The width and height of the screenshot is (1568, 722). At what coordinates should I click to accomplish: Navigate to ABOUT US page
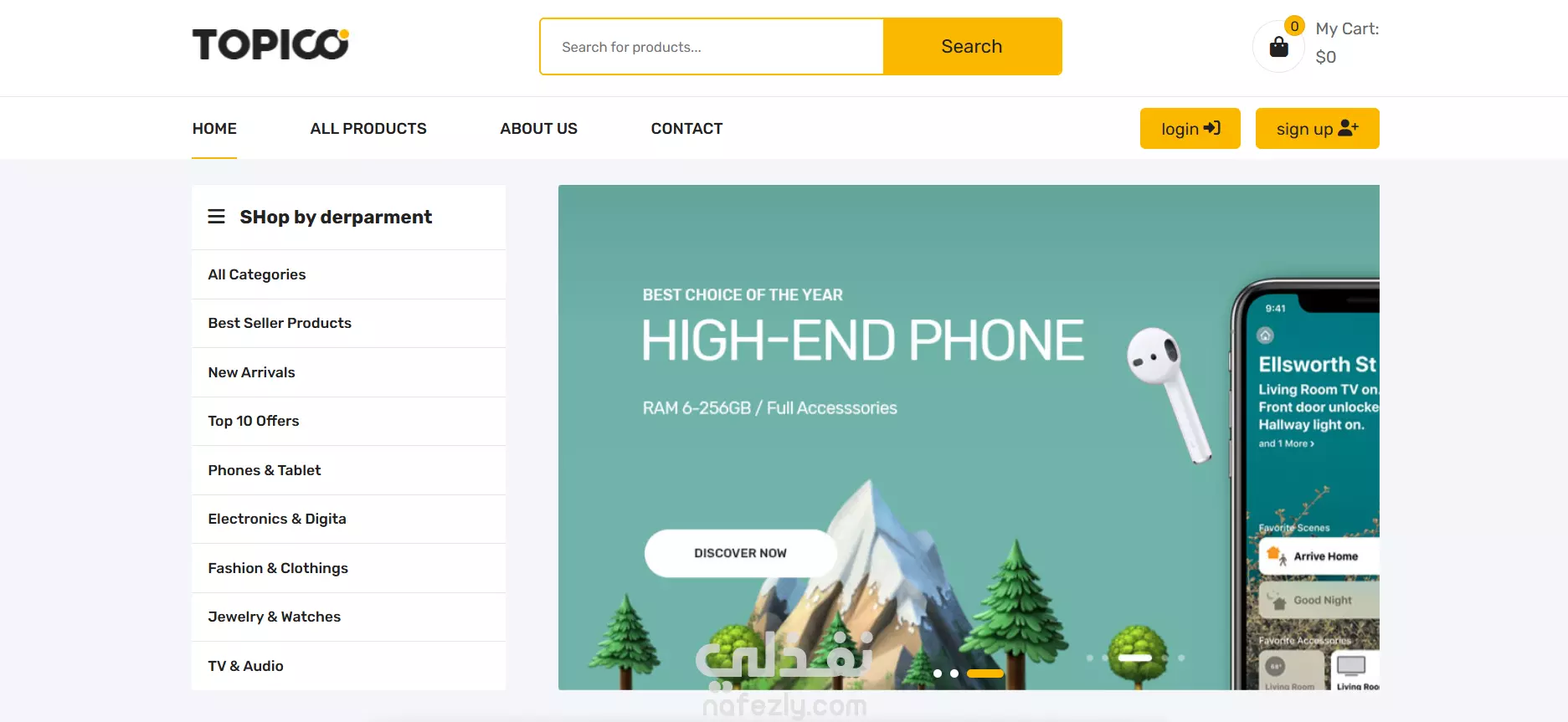tap(538, 129)
